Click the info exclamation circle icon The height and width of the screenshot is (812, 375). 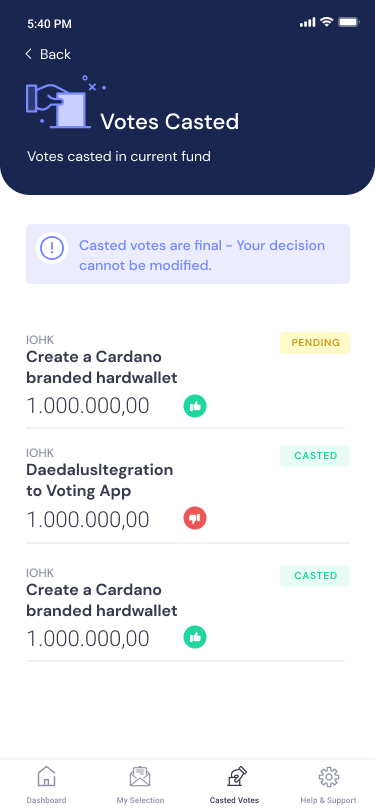[x=52, y=249]
